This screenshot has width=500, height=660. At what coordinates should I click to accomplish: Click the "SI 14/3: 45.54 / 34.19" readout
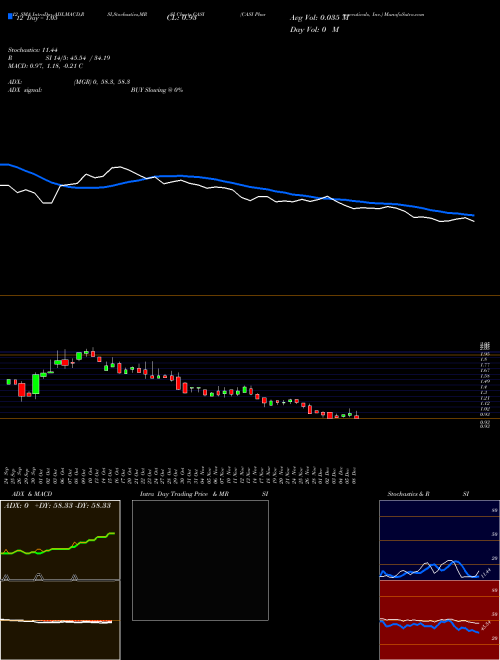click(78, 58)
